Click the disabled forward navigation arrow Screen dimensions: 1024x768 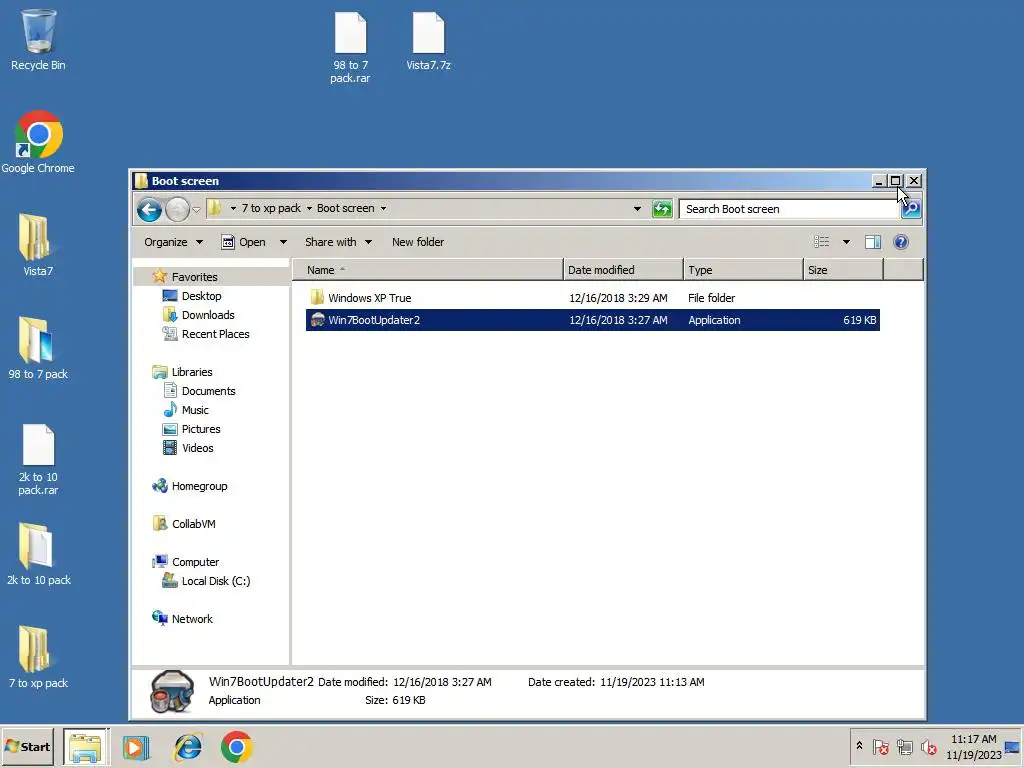(176, 210)
